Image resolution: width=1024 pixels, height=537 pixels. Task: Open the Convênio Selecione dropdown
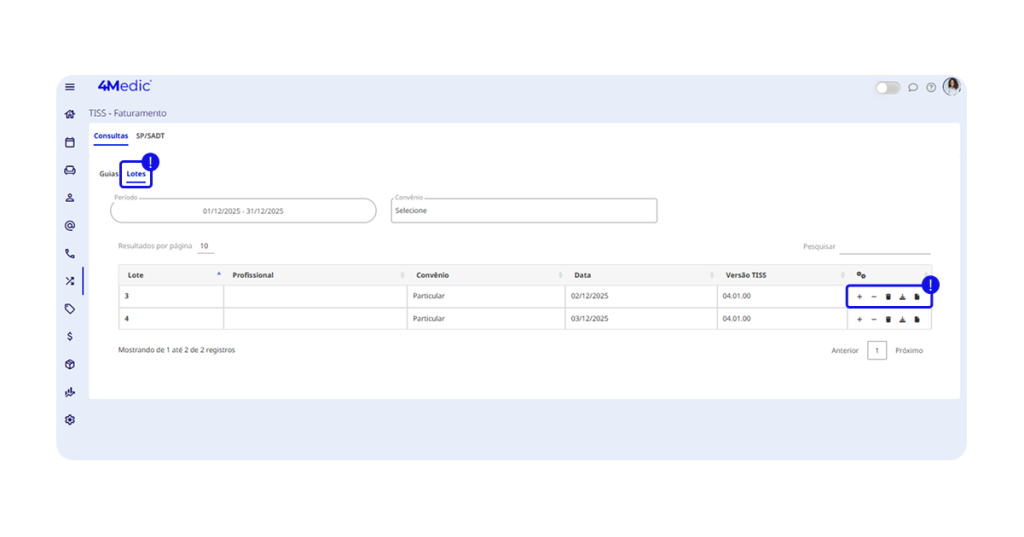[x=524, y=211]
